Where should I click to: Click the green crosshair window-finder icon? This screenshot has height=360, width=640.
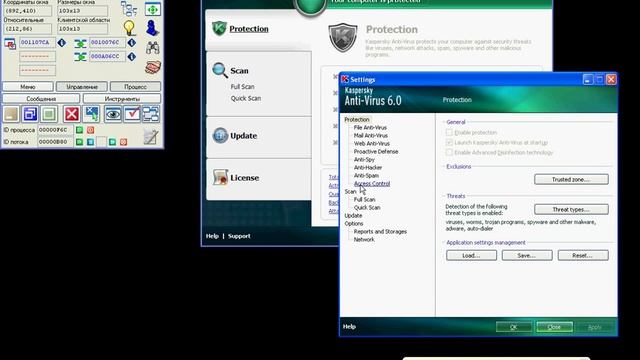153,9
